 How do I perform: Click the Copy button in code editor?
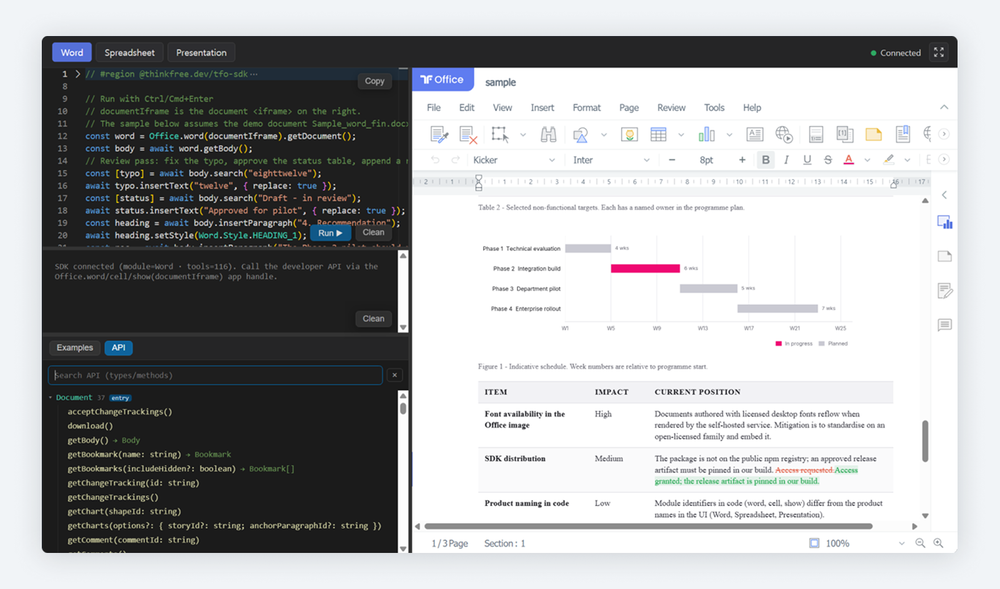(374, 81)
